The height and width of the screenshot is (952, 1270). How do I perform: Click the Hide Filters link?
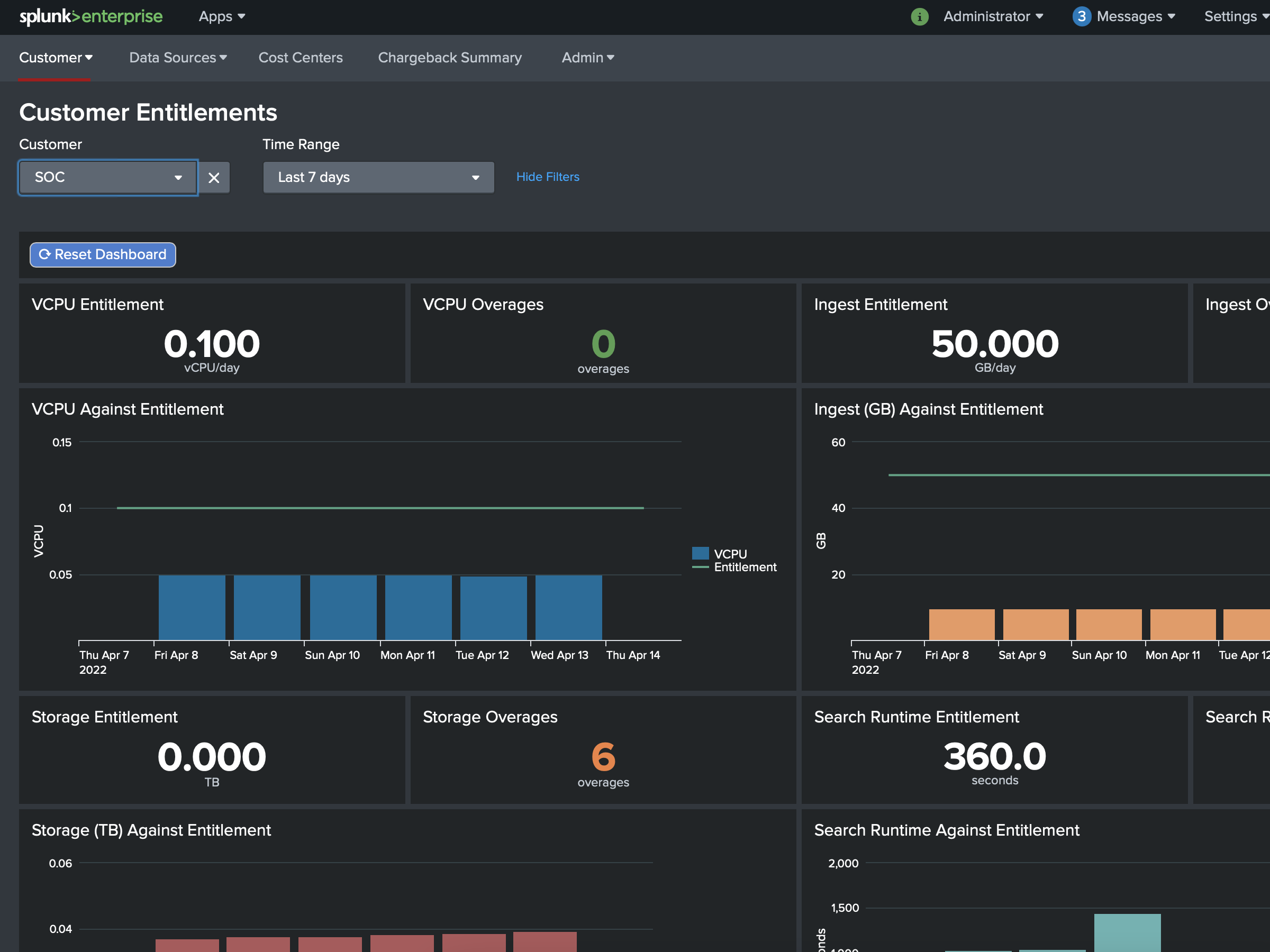coord(548,177)
